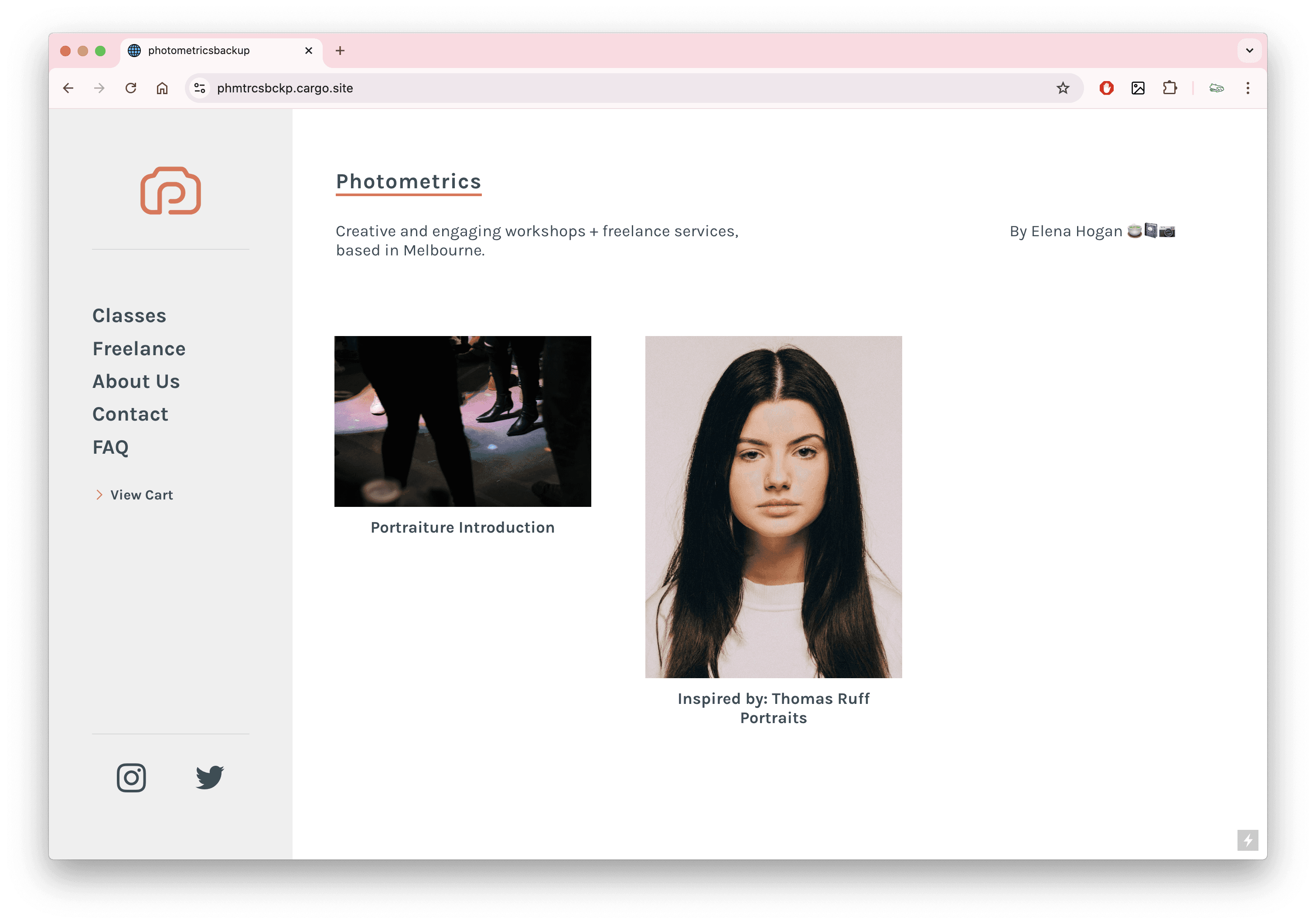This screenshot has width=1316, height=924.
Task: Click the Photometrics heading link
Action: 408,182
